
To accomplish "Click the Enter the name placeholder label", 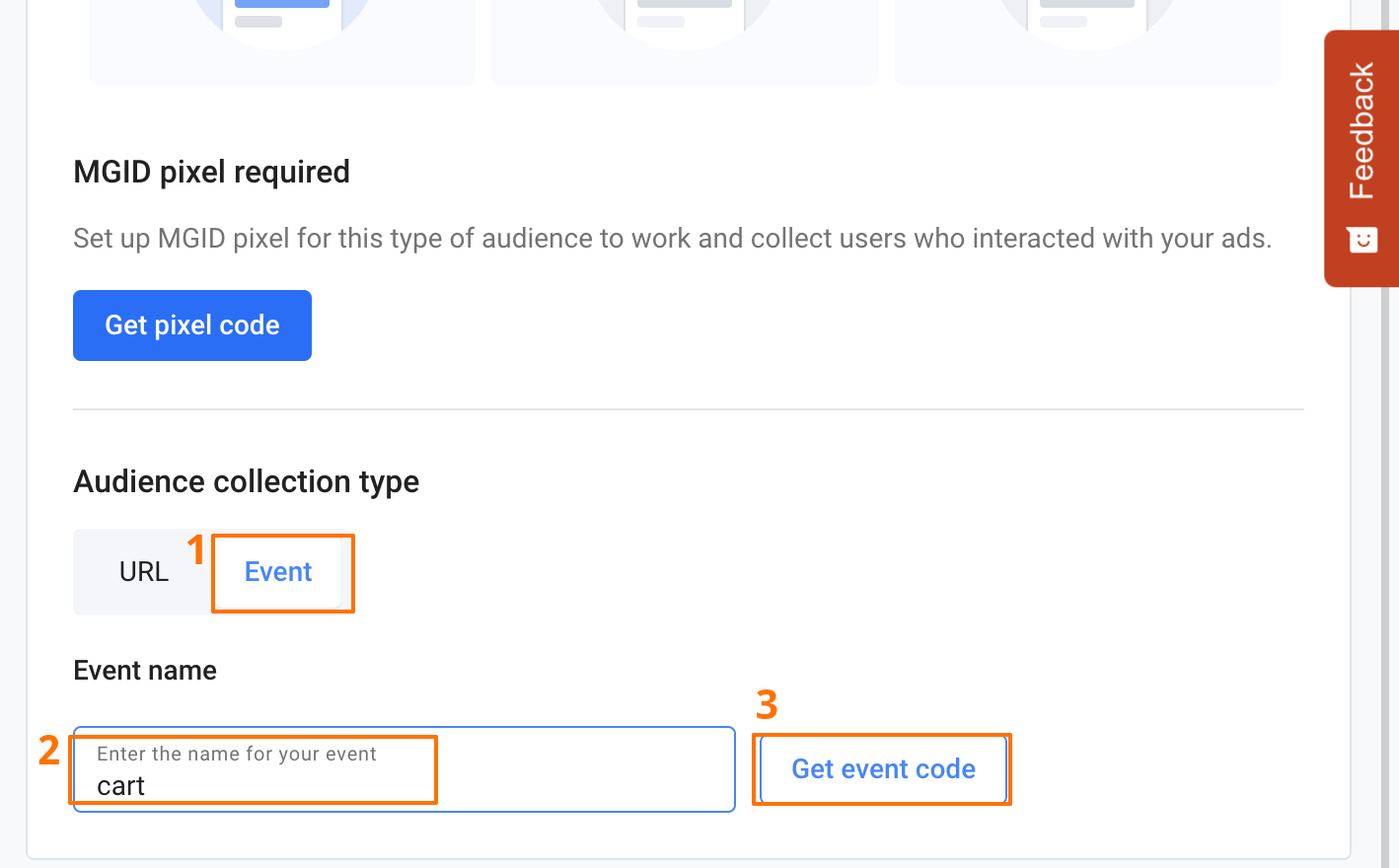I will click(237, 755).
